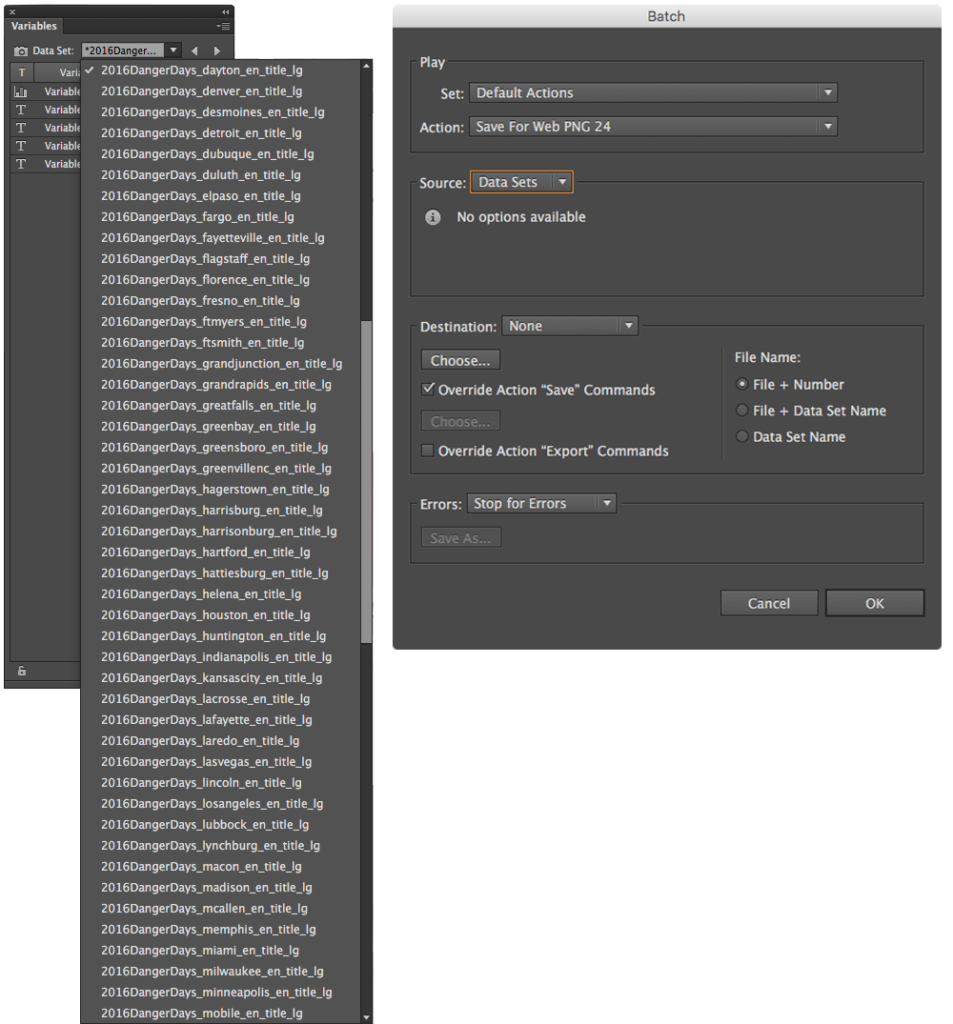Viewport: 953px width, 1024px height.
Task: Pick 2016DangerDays_lasvegas_en_title_lg entry
Action: [206, 761]
